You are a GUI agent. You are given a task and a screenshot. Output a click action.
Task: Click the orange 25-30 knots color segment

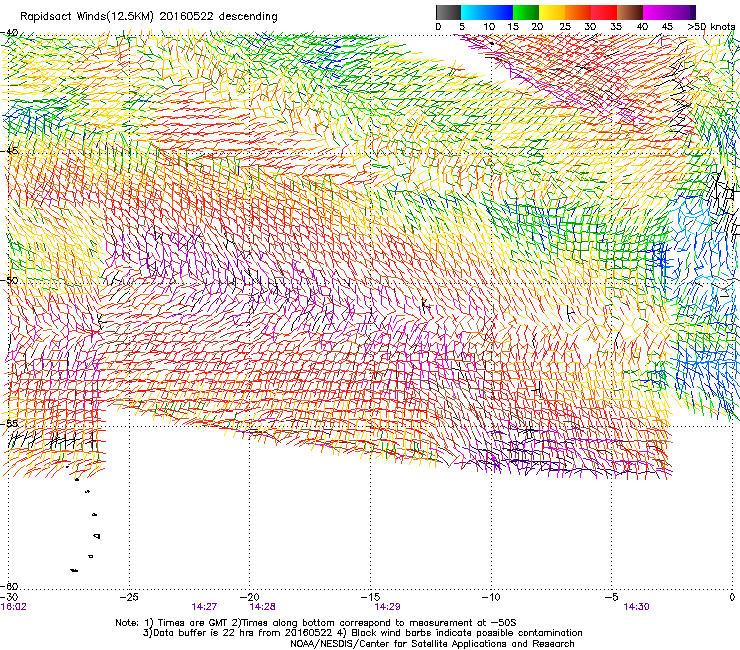pyautogui.click(x=578, y=12)
